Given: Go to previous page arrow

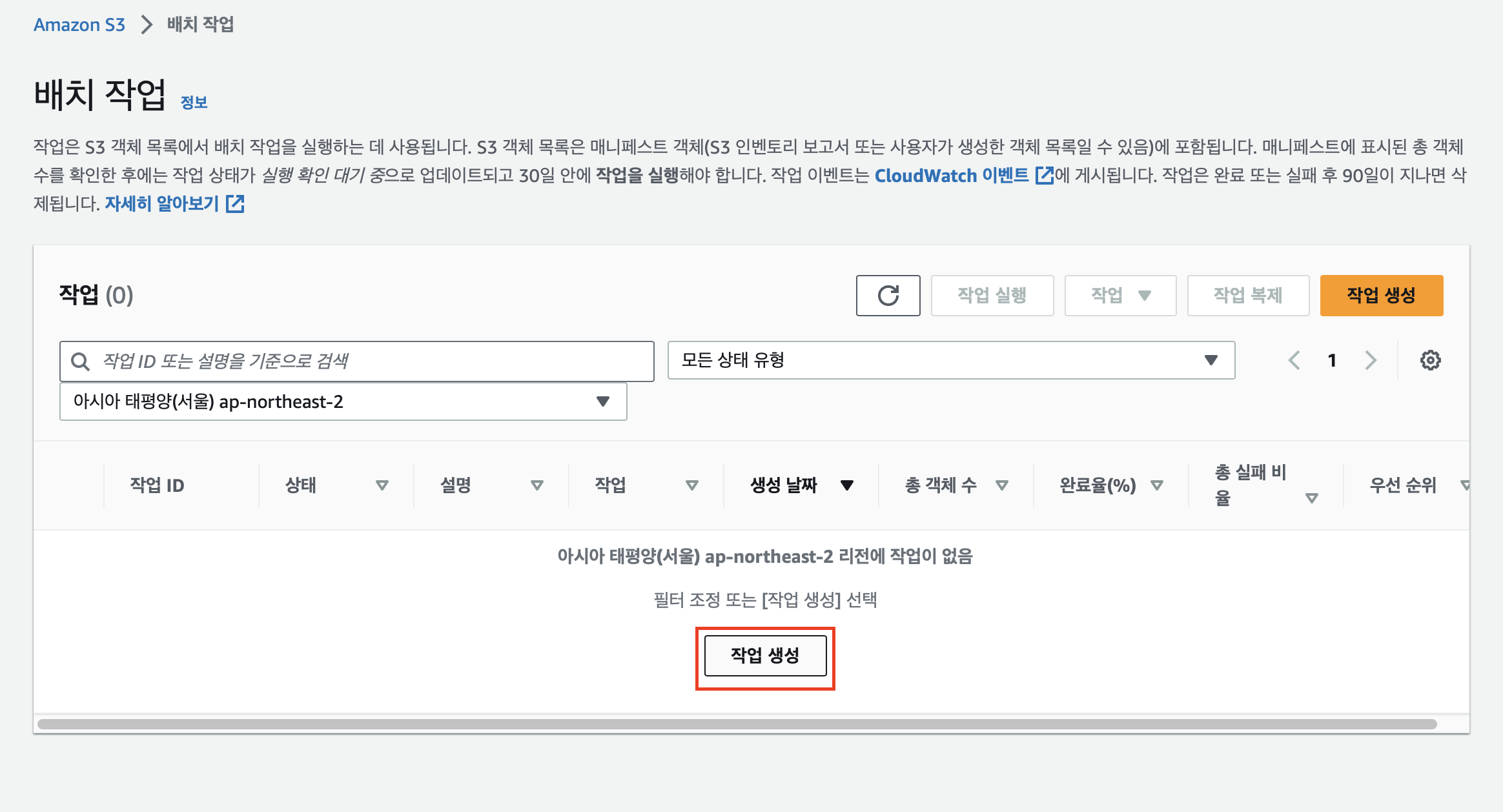Looking at the screenshot, I should pos(1294,360).
